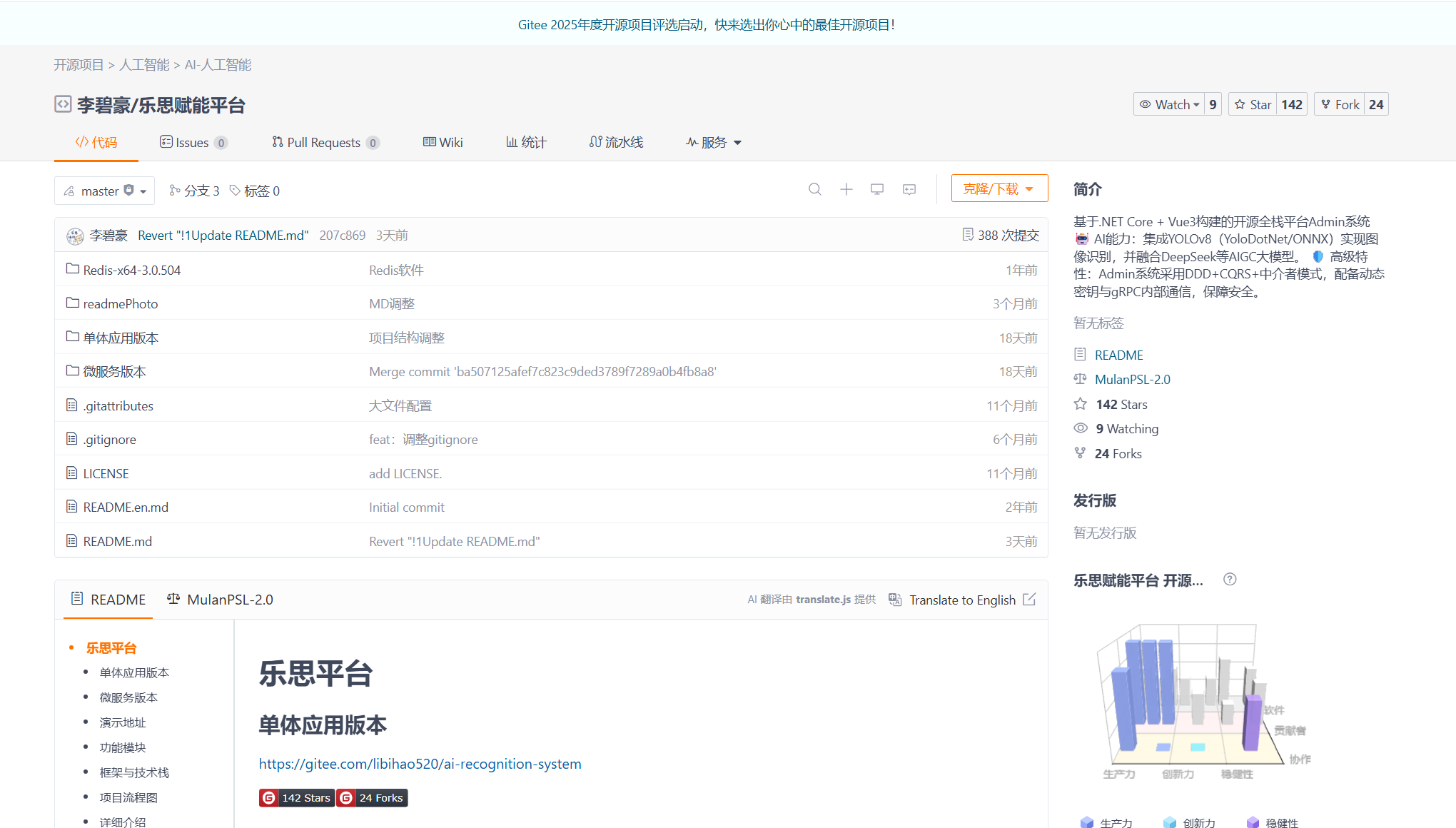
Task: Toggle the 创新力 legend item
Action: [1198, 822]
